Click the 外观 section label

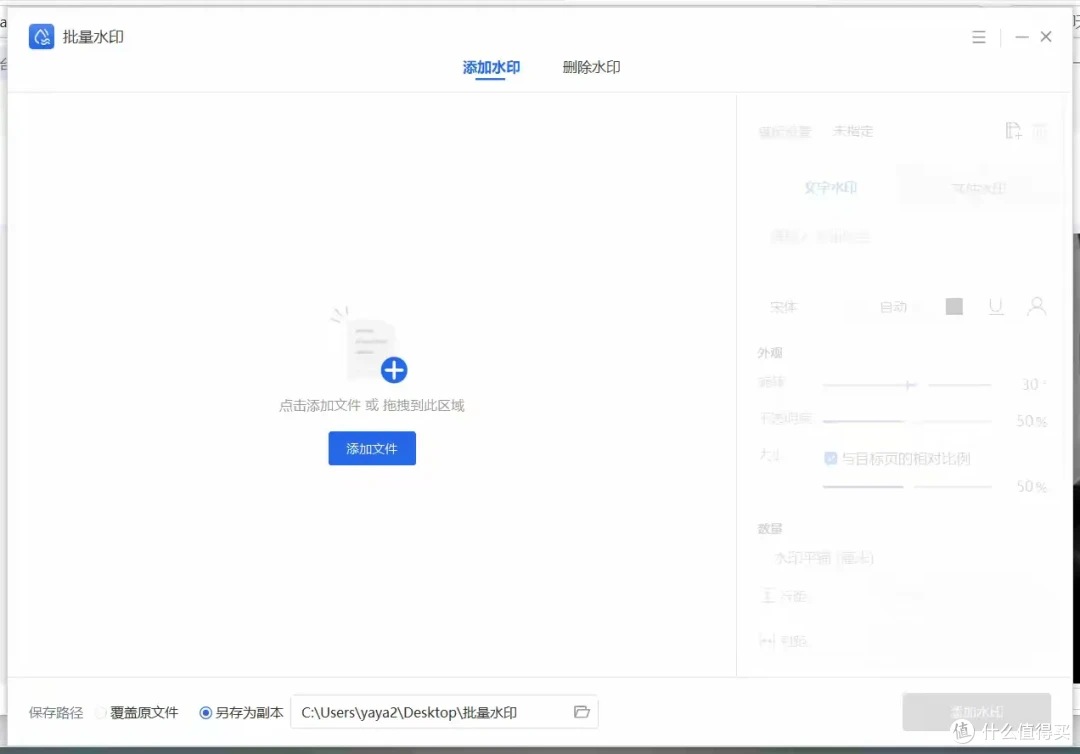(x=770, y=353)
